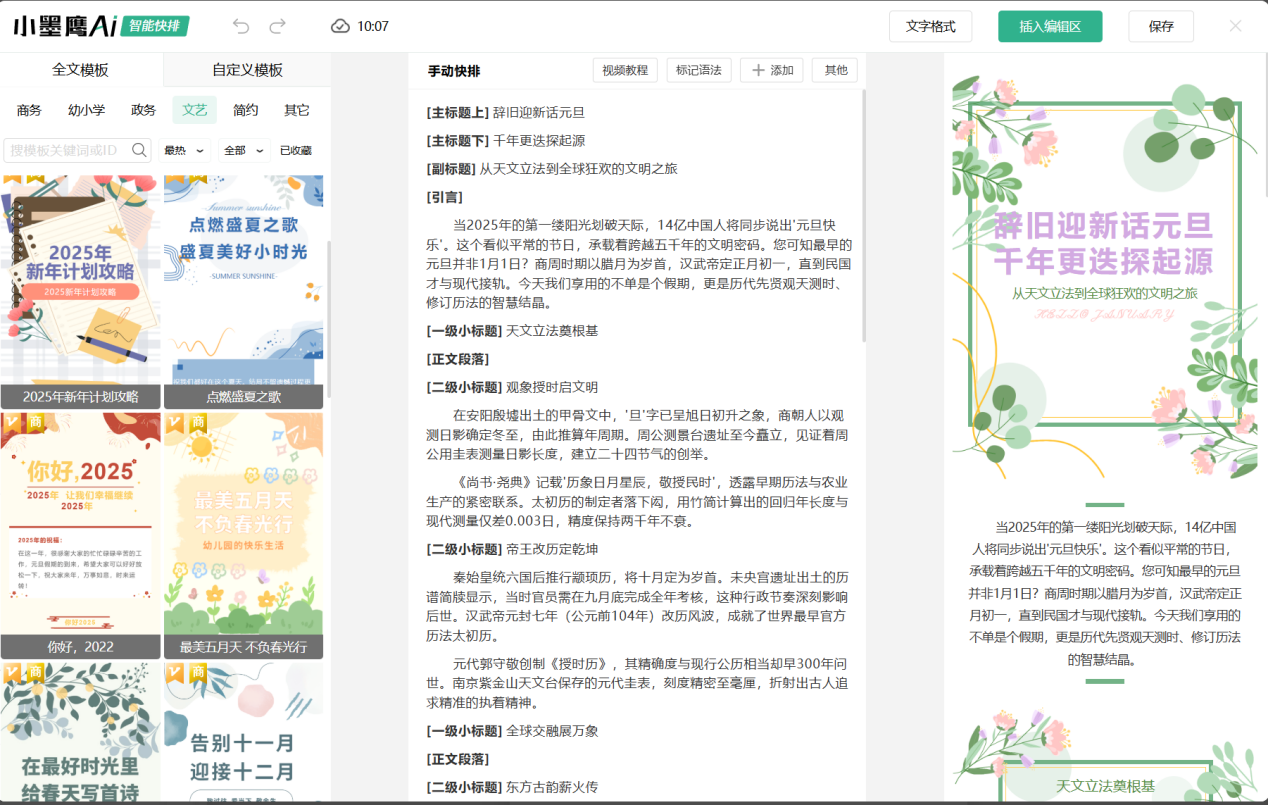This screenshot has width=1268, height=805.
Task: Click the plus icon on 添加
Action: [x=758, y=70]
